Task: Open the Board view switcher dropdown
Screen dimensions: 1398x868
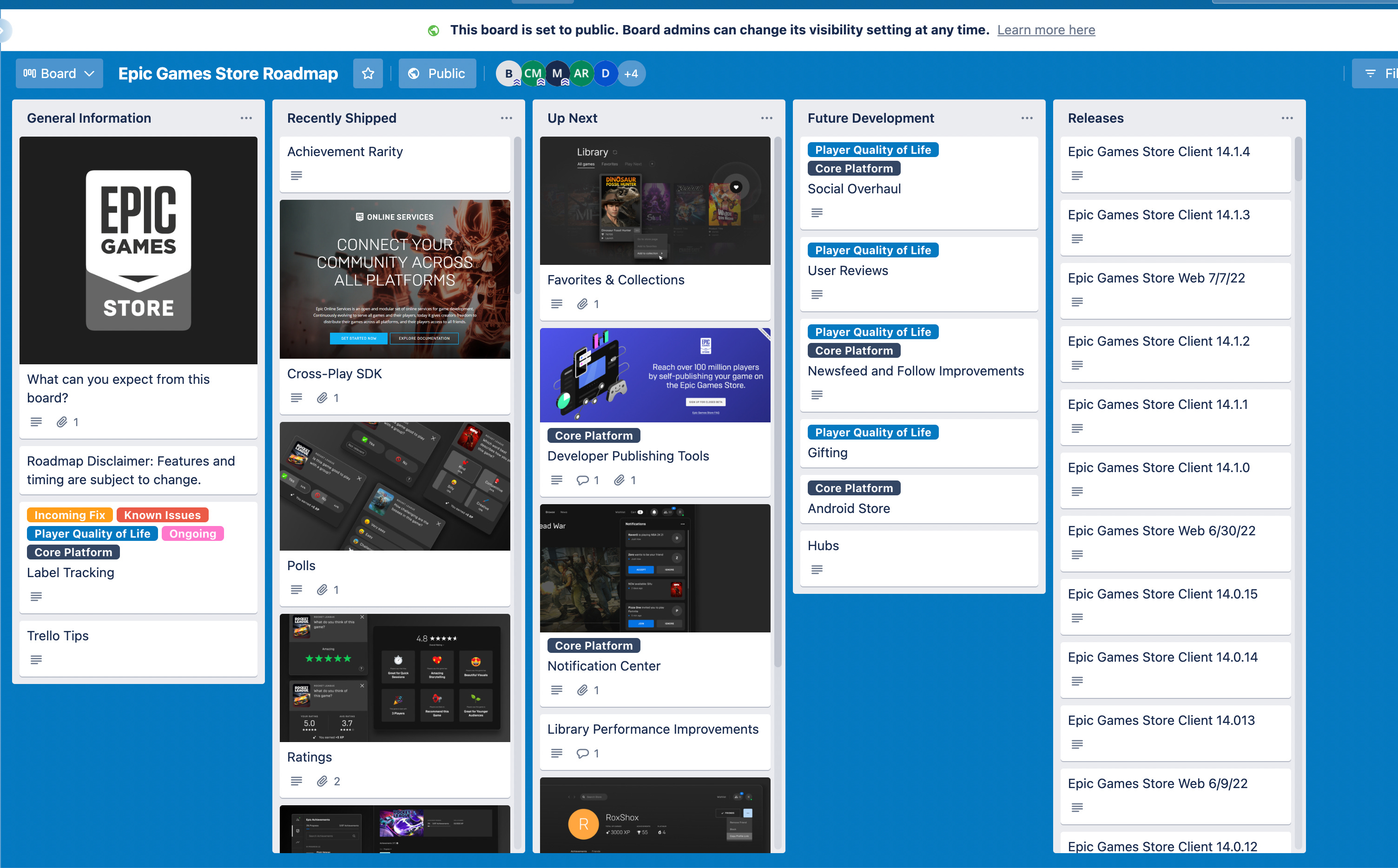Action: [x=59, y=73]
